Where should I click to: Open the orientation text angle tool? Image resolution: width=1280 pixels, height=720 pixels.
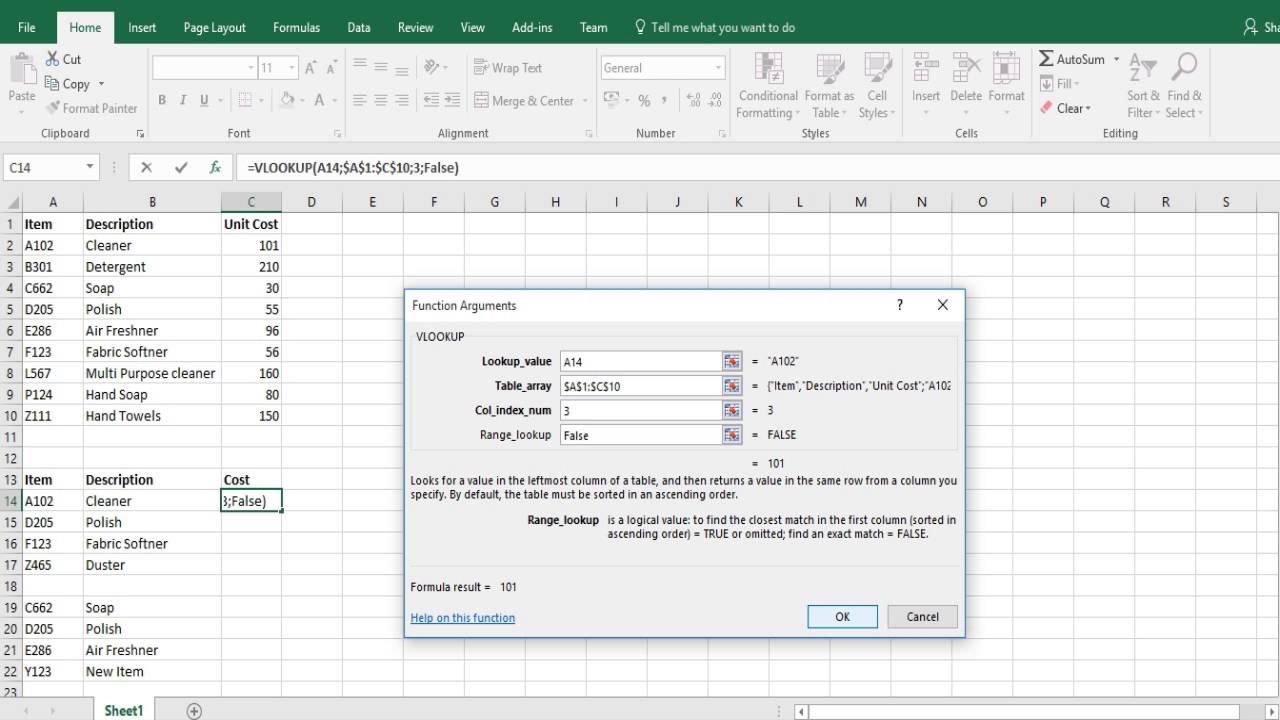[x=432, y=68]
